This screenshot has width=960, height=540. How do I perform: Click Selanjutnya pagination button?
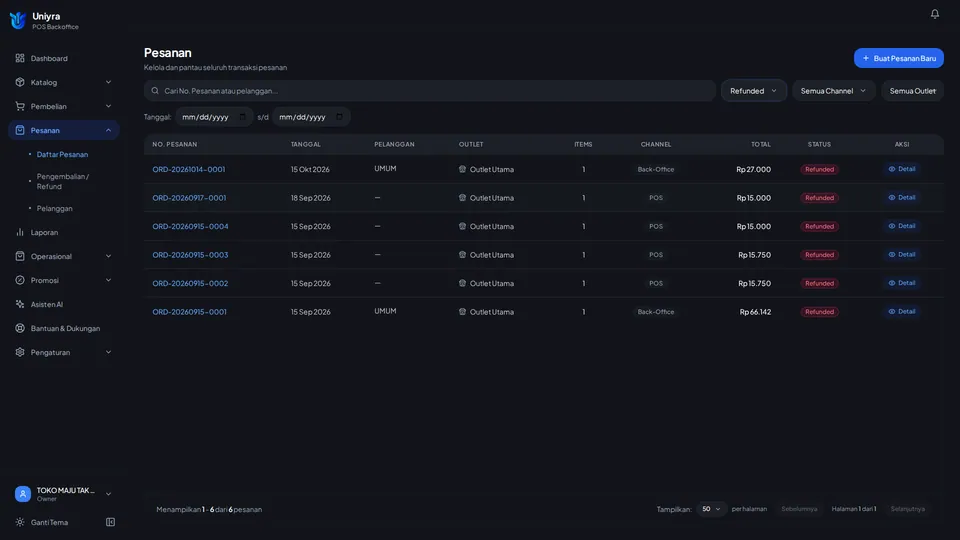pos(907,509)
